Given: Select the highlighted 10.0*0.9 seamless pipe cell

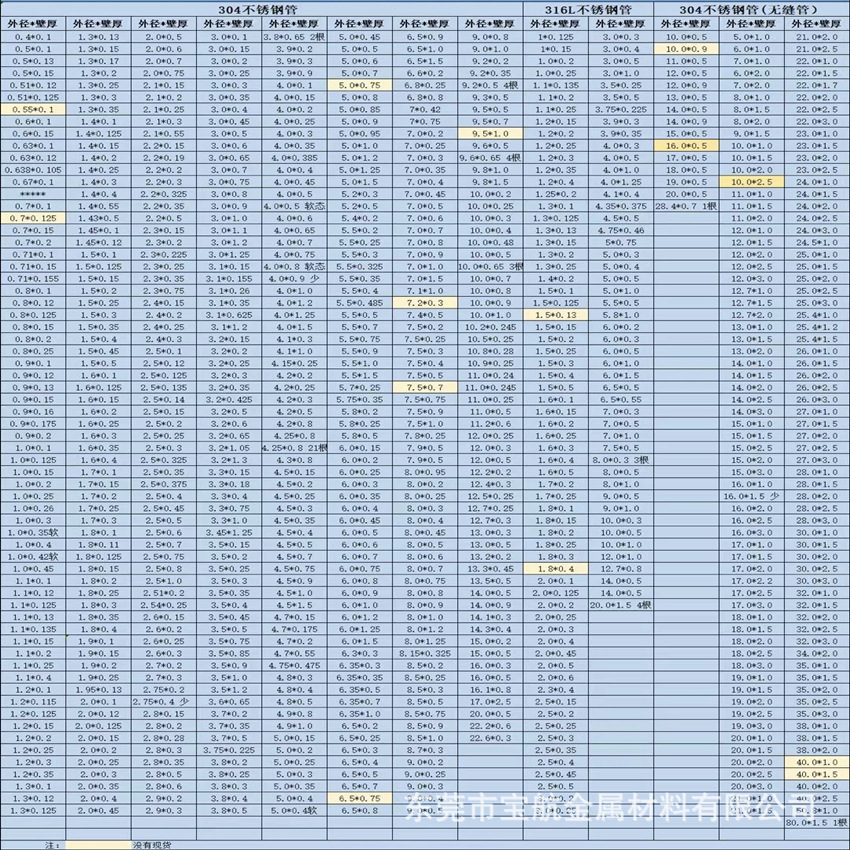Looking at the screenshot, I should tap(686, 49).
